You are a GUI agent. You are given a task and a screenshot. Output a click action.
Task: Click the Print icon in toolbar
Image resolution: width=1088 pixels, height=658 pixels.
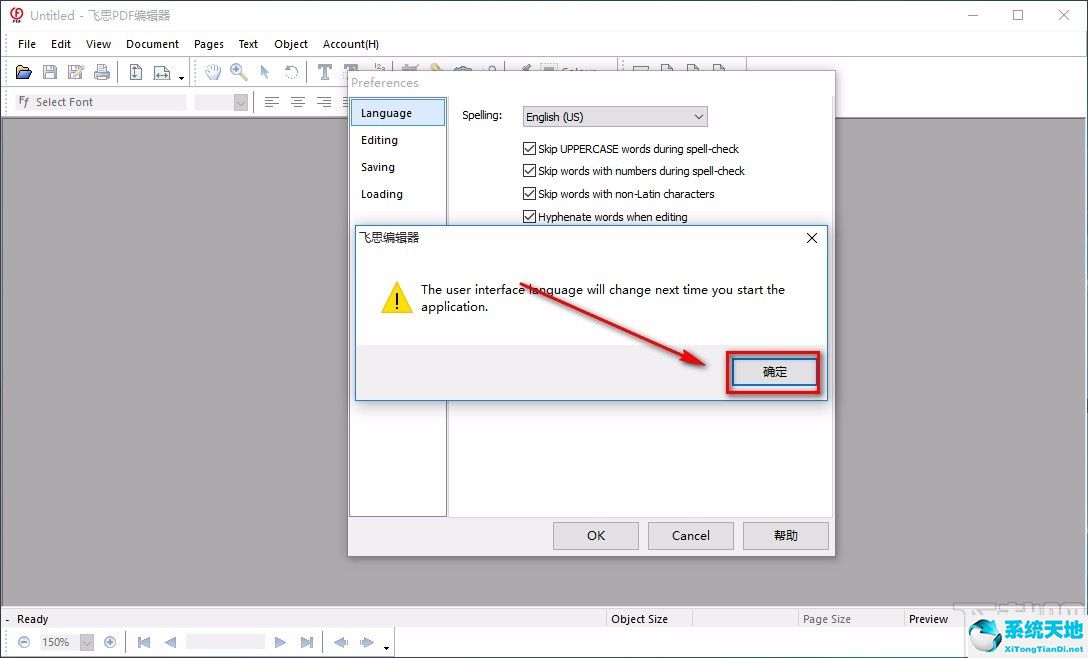[x=102, y=72]
